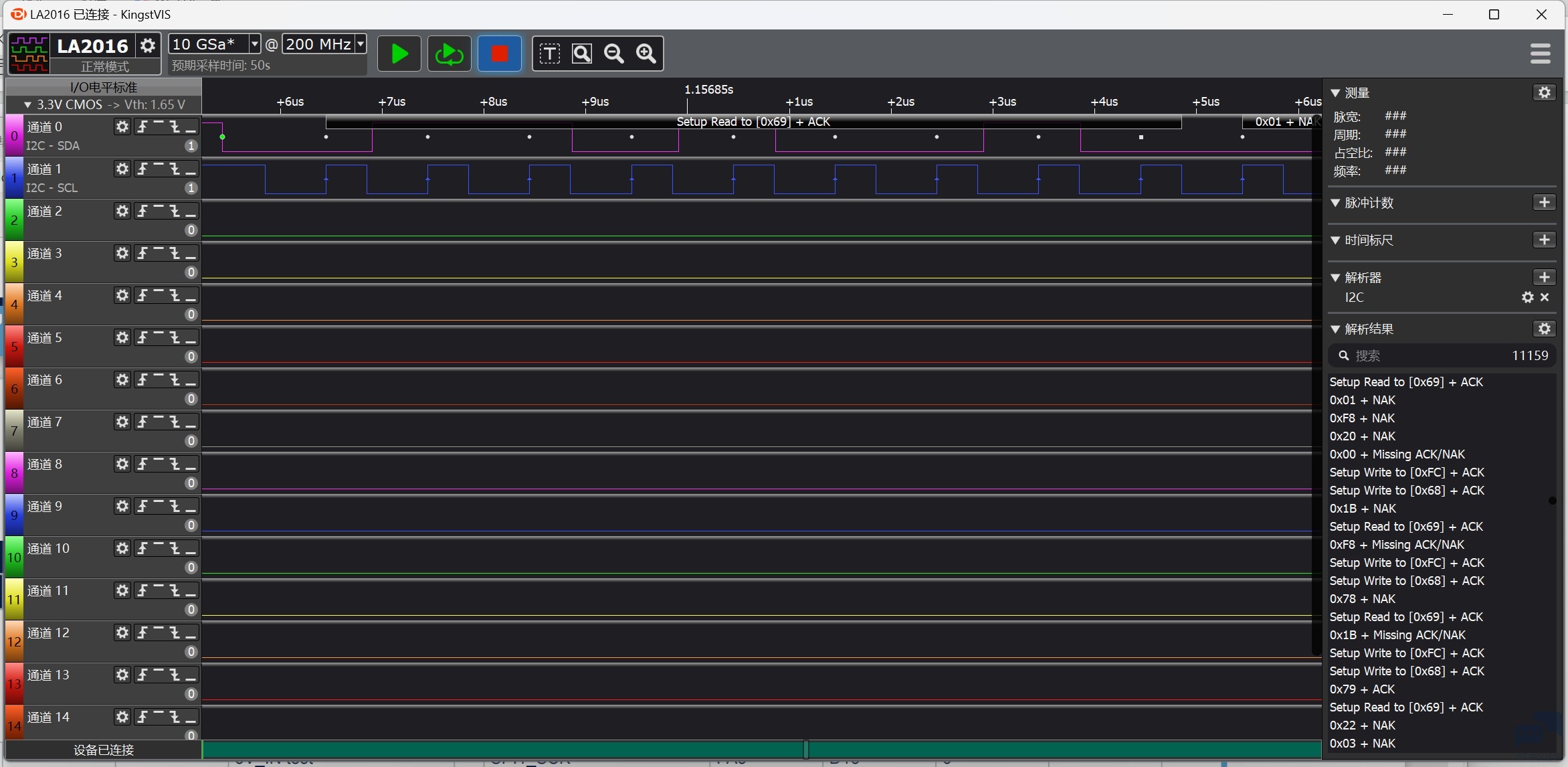Click the magenta color swatch of 通道 0
Image resolution: width=1568 pixels, height=767 pixels.
pos(14,136)
